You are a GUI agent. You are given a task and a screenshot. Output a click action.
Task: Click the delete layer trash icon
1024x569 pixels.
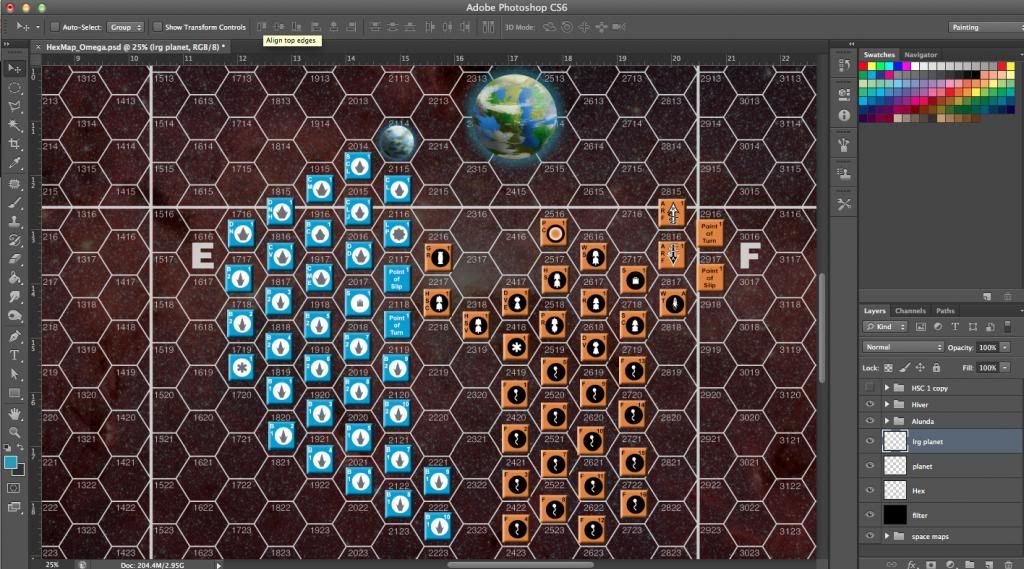coord(1009,564)
